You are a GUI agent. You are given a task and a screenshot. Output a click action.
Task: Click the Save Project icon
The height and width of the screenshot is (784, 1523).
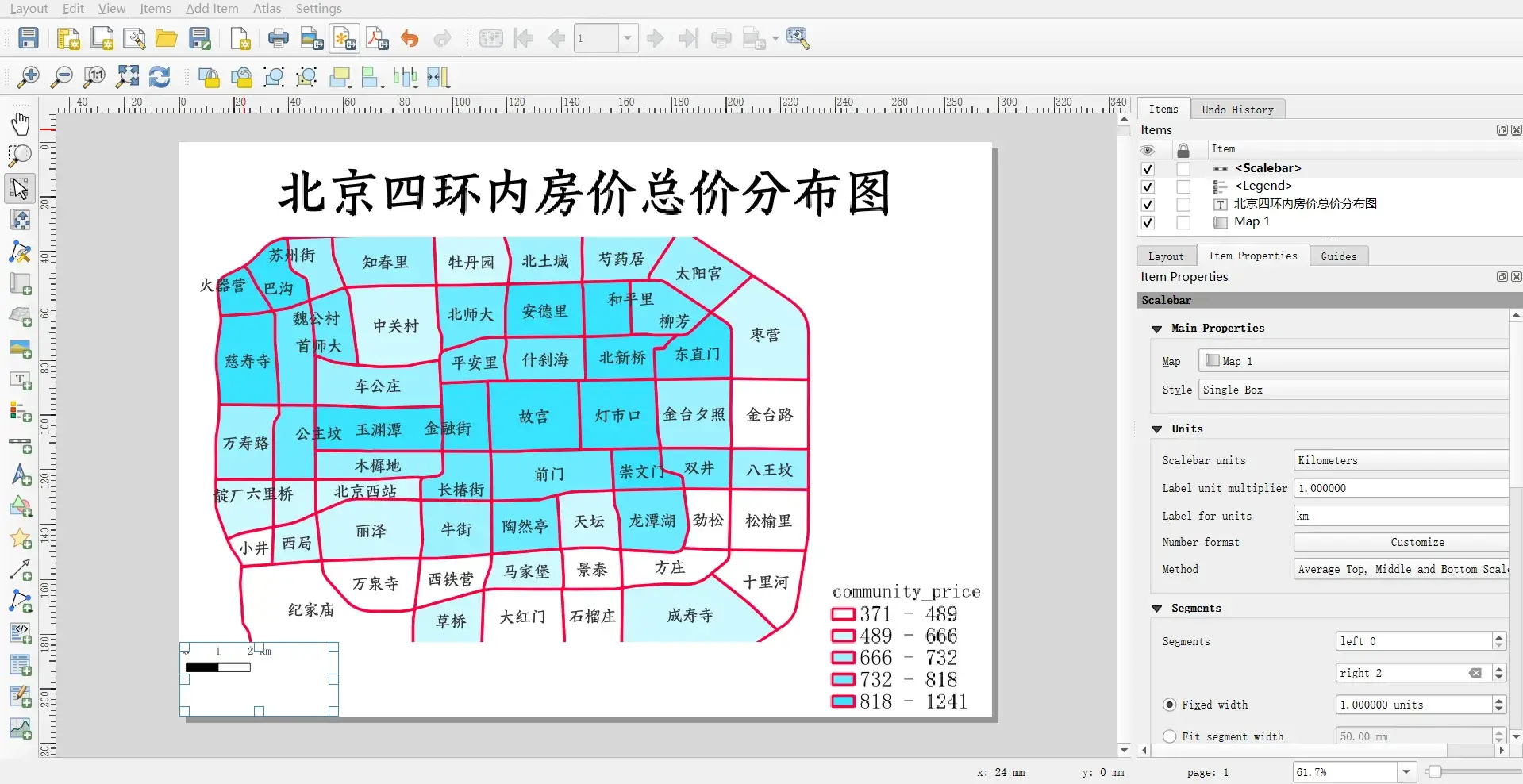point(29,38)
